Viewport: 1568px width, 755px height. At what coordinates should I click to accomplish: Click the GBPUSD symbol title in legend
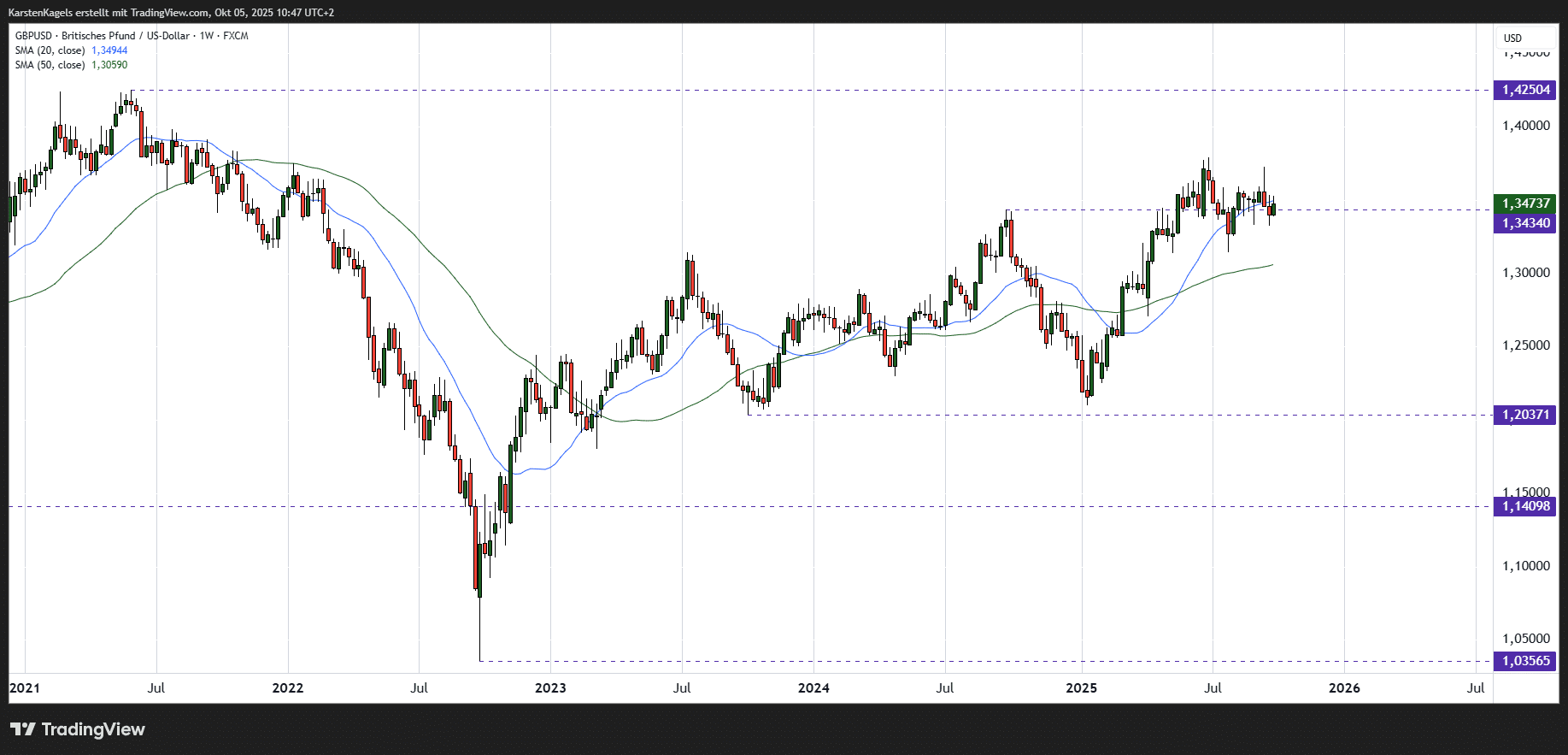point(33,36)
